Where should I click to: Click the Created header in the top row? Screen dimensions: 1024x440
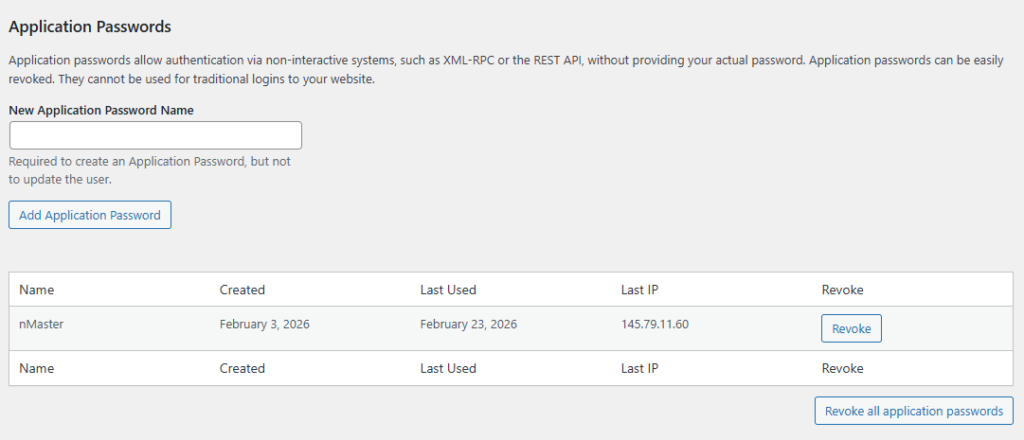[242, 290]
